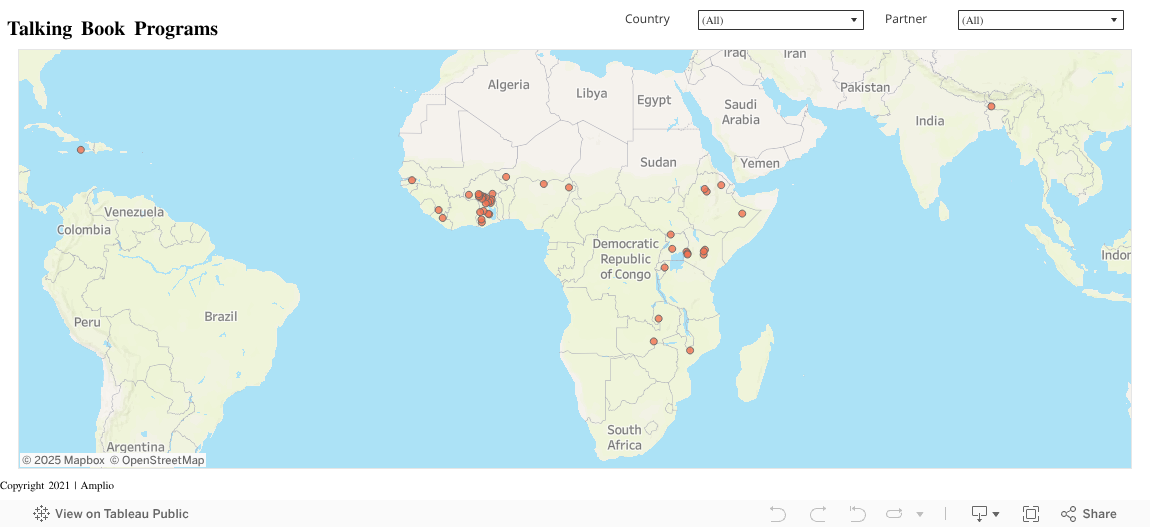Click the Undo arrow icon
The image size is (1150, 527).
(x=778, y=514)
